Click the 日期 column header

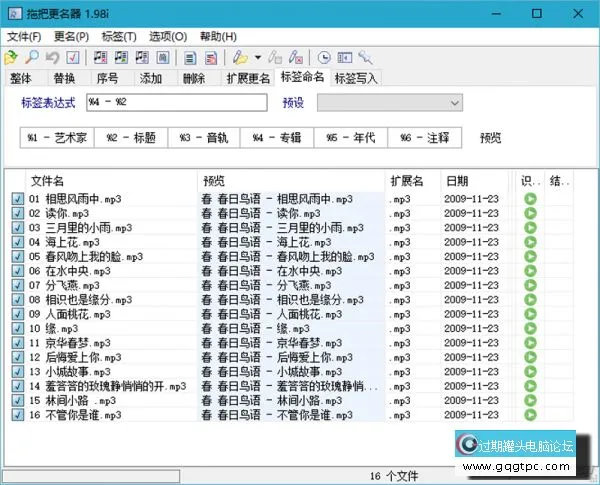pyautogui.click(x=474, y=181)
